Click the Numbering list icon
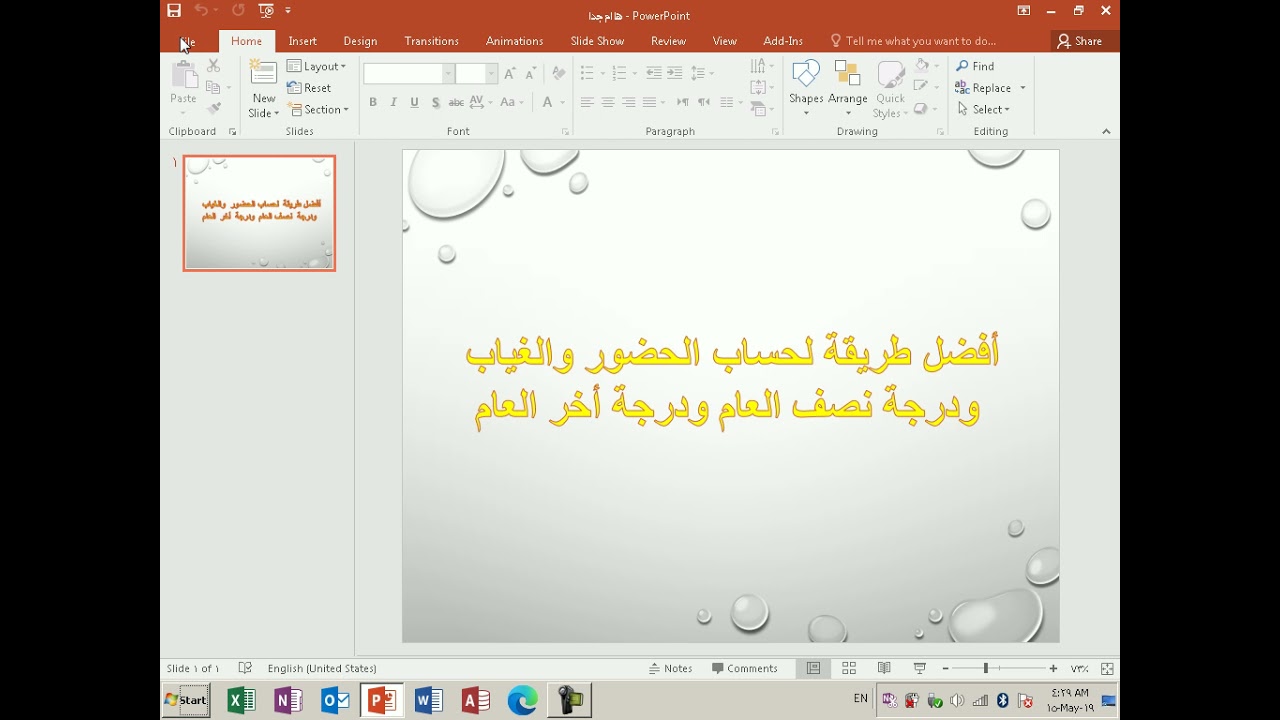This screenshot has height=720, width=1280. click(619, 73)
